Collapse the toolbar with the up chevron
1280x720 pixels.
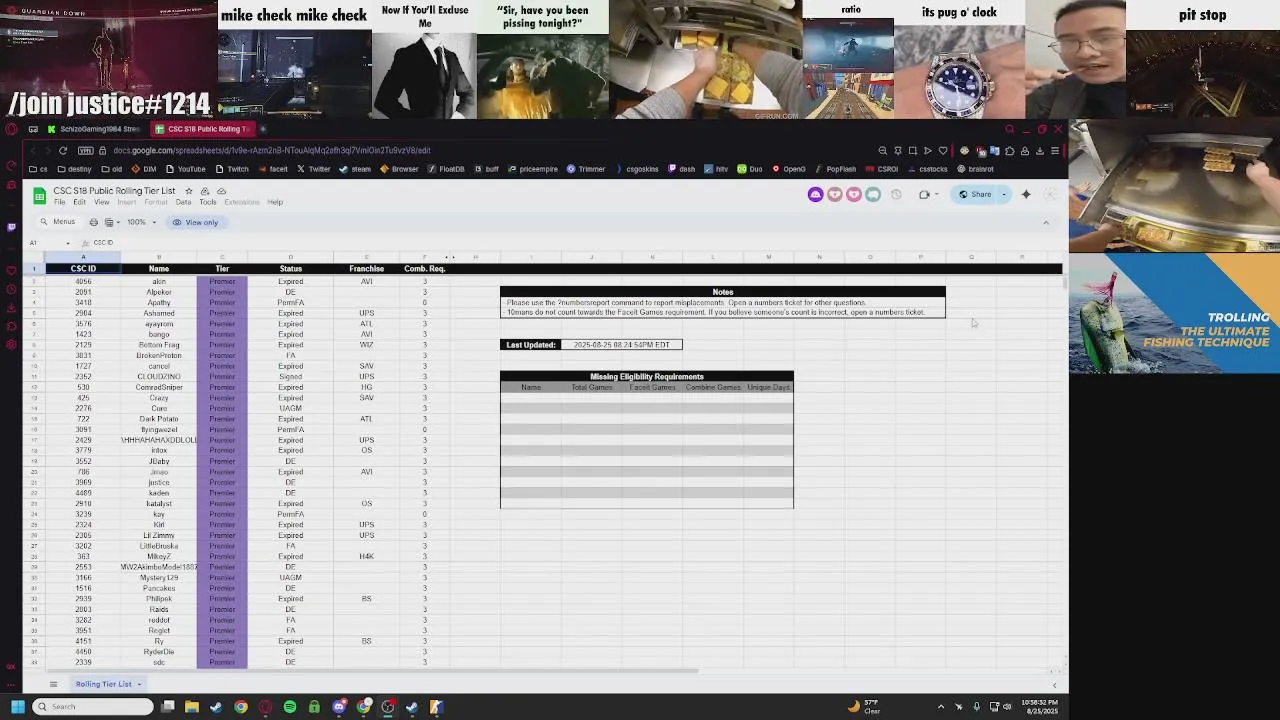1046,222
